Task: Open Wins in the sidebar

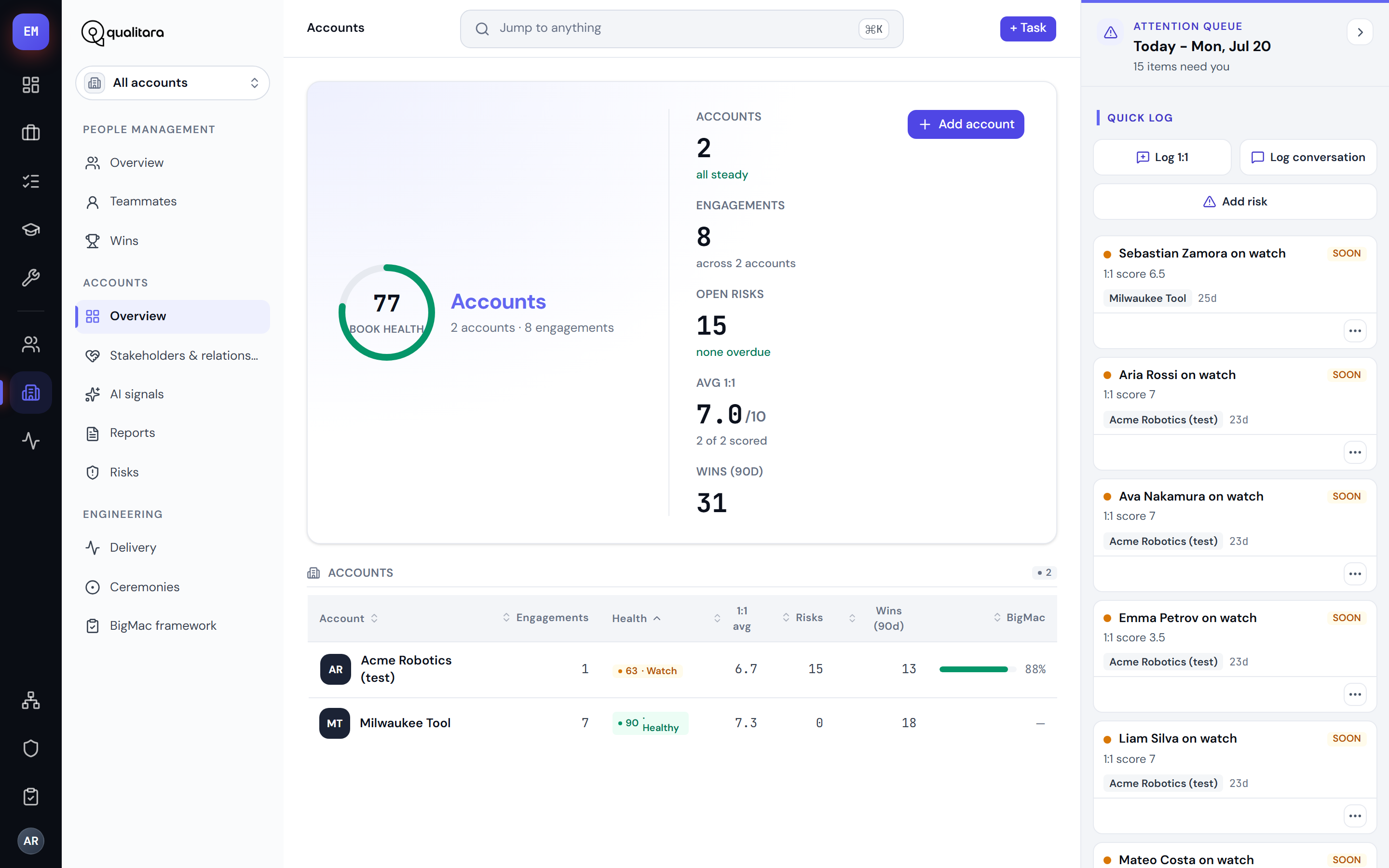Action: tap(173, 241)
